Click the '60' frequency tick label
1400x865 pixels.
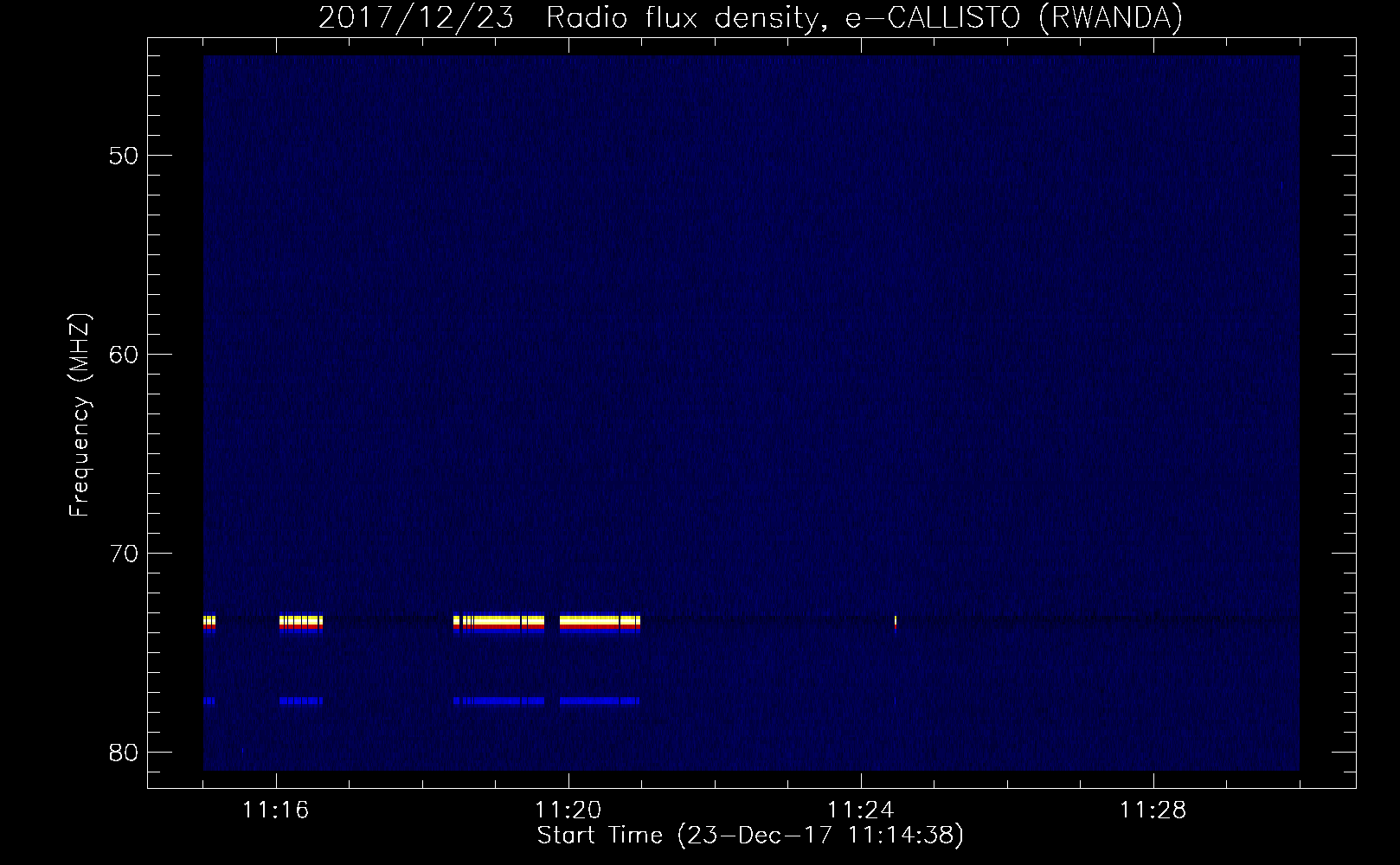pyautogui.click(x=124, y=355)
